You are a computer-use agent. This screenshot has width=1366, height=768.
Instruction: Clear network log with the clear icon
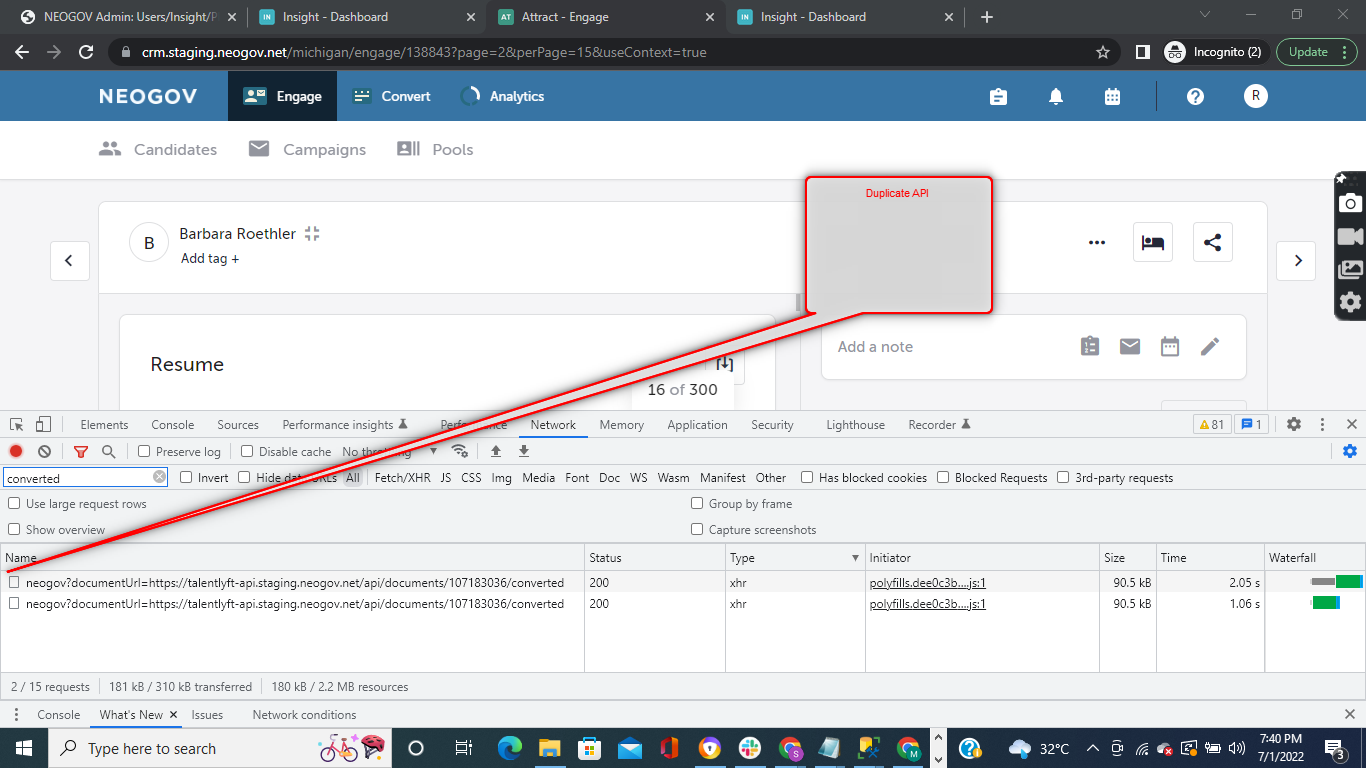(42, 451)
